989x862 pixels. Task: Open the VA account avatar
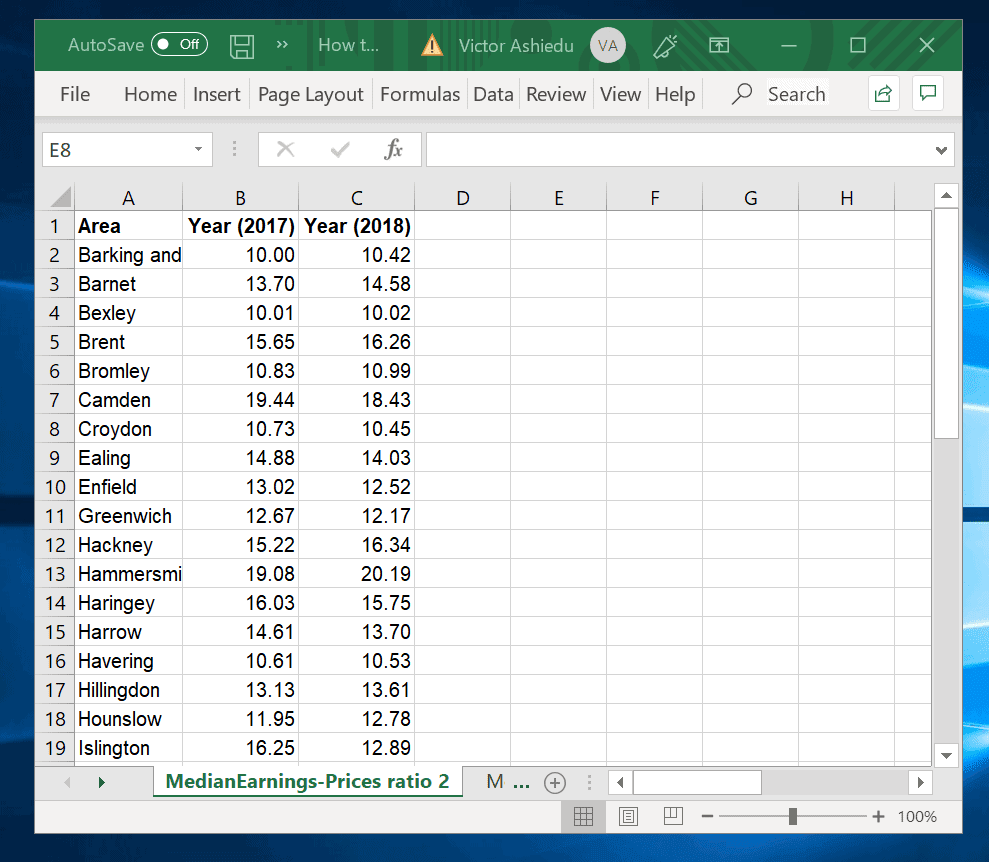pyautogui.click(x=607, y=45)
